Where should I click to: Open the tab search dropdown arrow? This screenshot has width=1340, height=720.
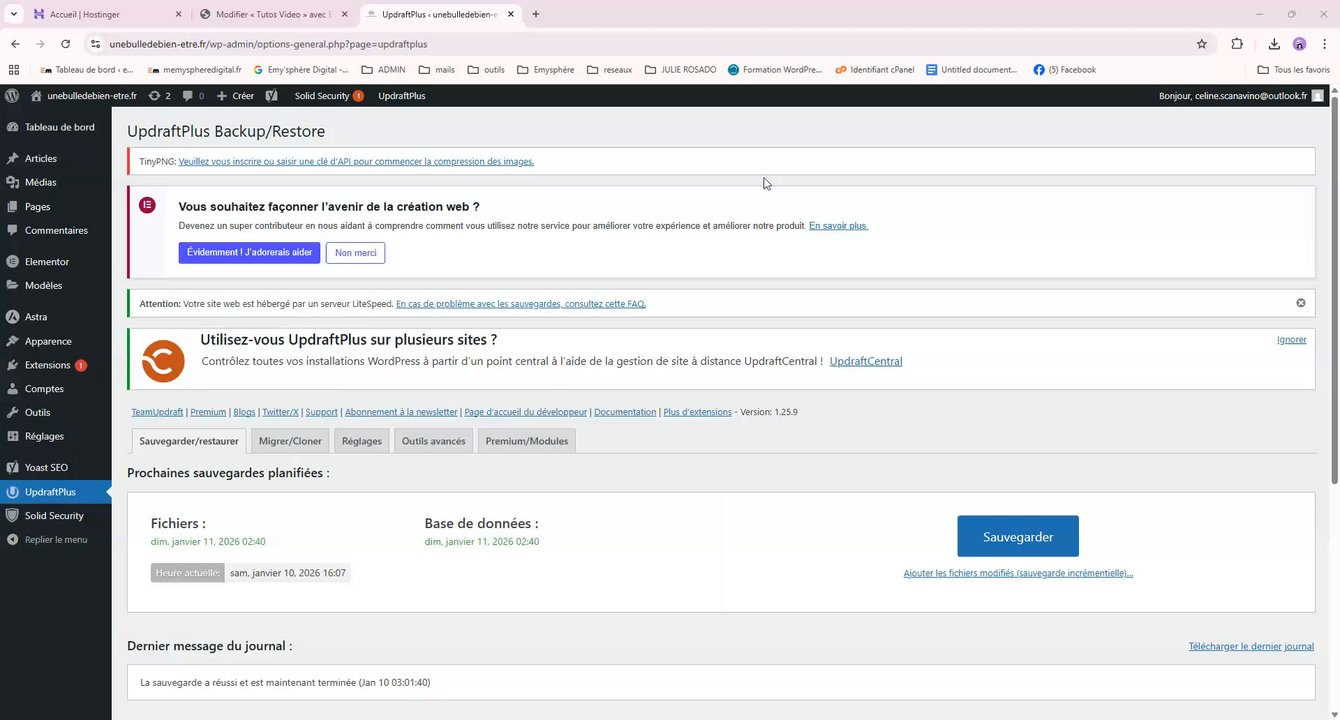(13, 14)
